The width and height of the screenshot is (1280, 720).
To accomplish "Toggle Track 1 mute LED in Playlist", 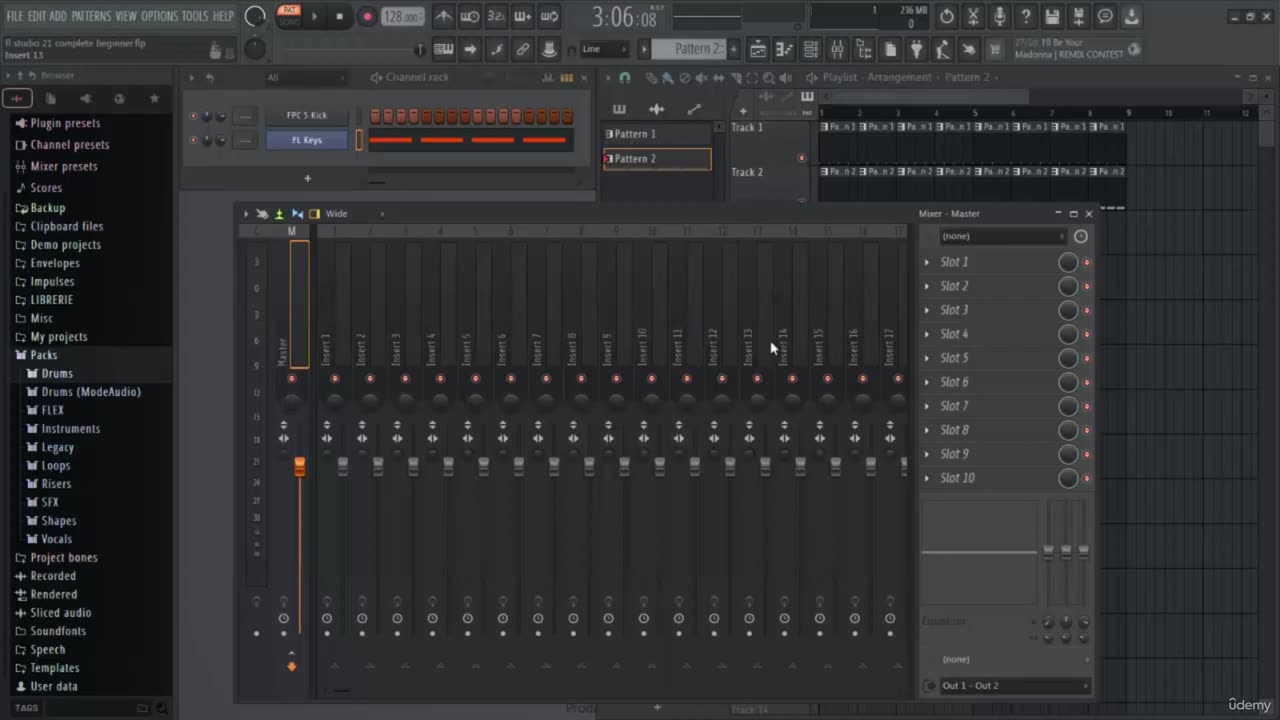I will pyautogui.click(x=801, y=158).
